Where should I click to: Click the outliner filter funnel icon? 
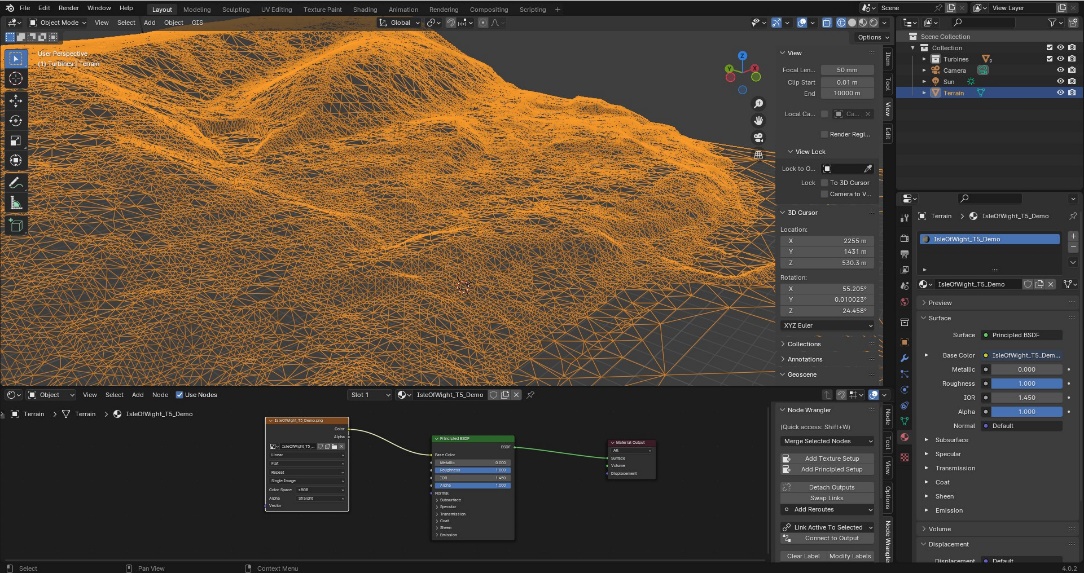point(1052,23)
